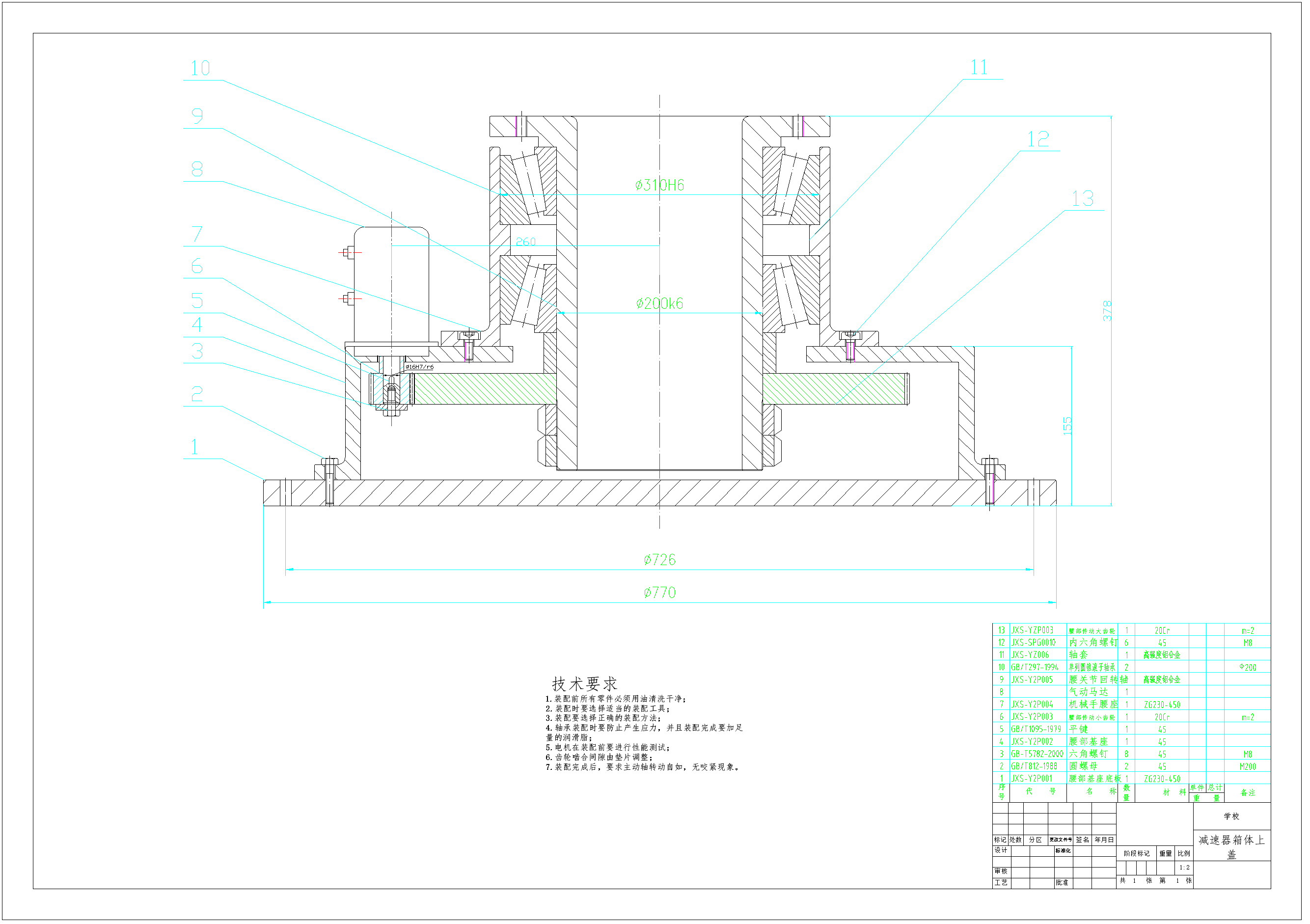Select the 260 distance dimension text
1310x924 pixels.
(x=525, y=241)
